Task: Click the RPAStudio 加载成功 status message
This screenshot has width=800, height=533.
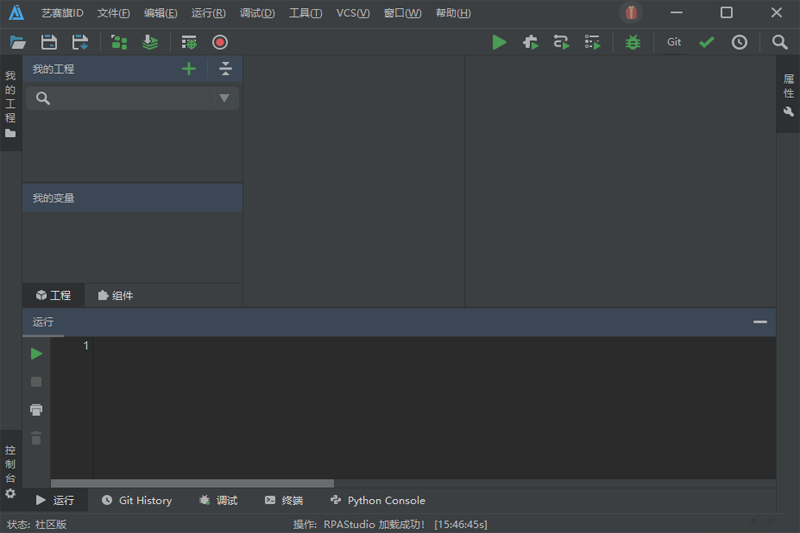Action: coord(374,524)
